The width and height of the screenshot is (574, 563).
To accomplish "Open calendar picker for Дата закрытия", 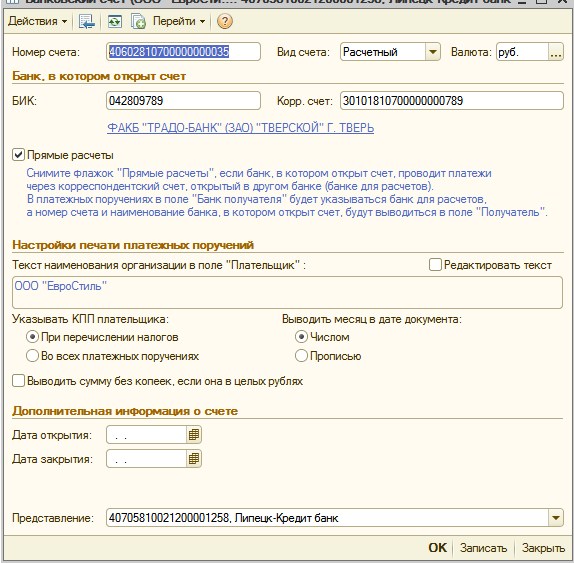I will point(194,458).
